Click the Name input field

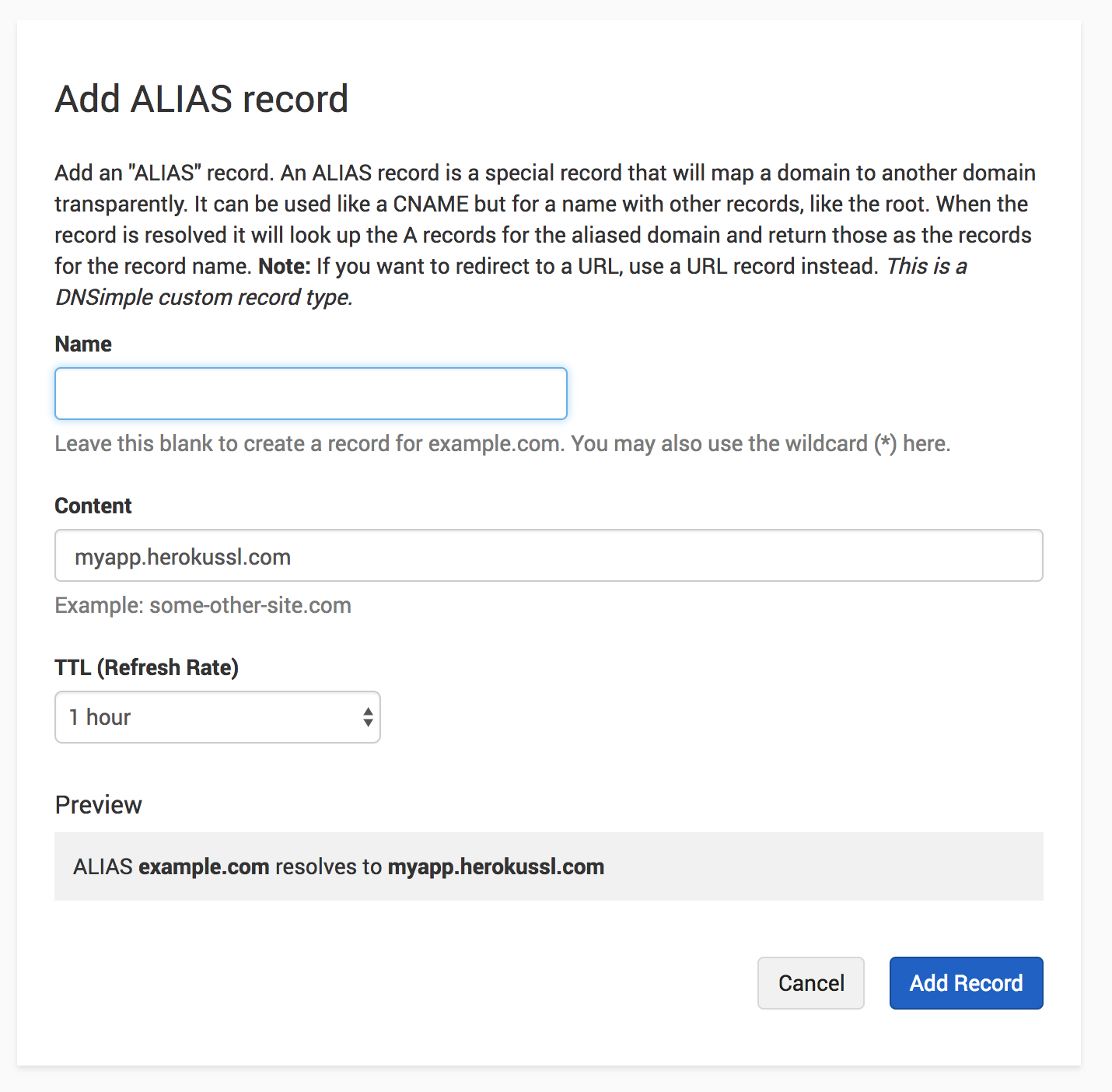pos(310,394)
